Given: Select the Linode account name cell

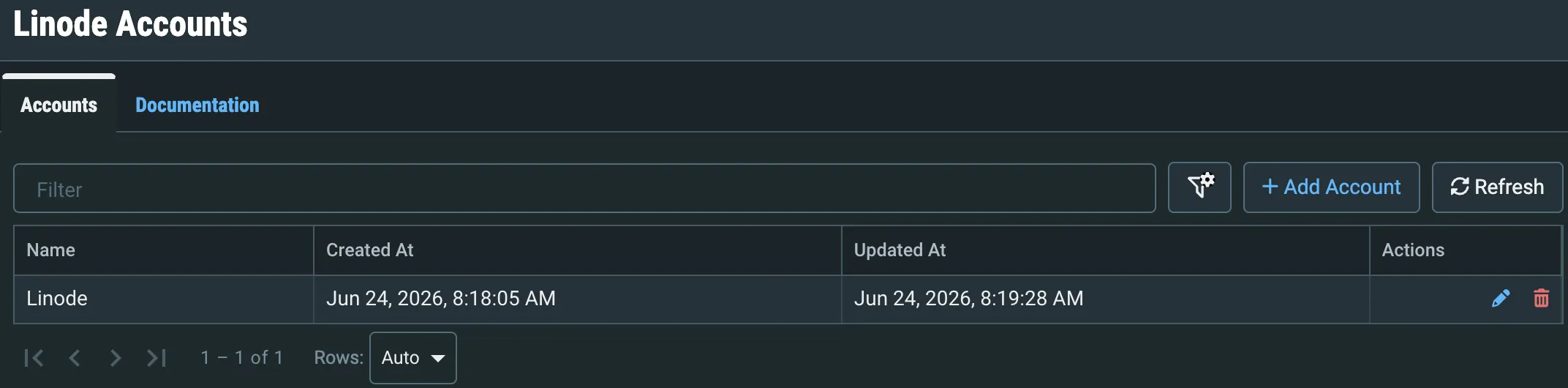Looking at the screenshot, I should click(164, 299).
